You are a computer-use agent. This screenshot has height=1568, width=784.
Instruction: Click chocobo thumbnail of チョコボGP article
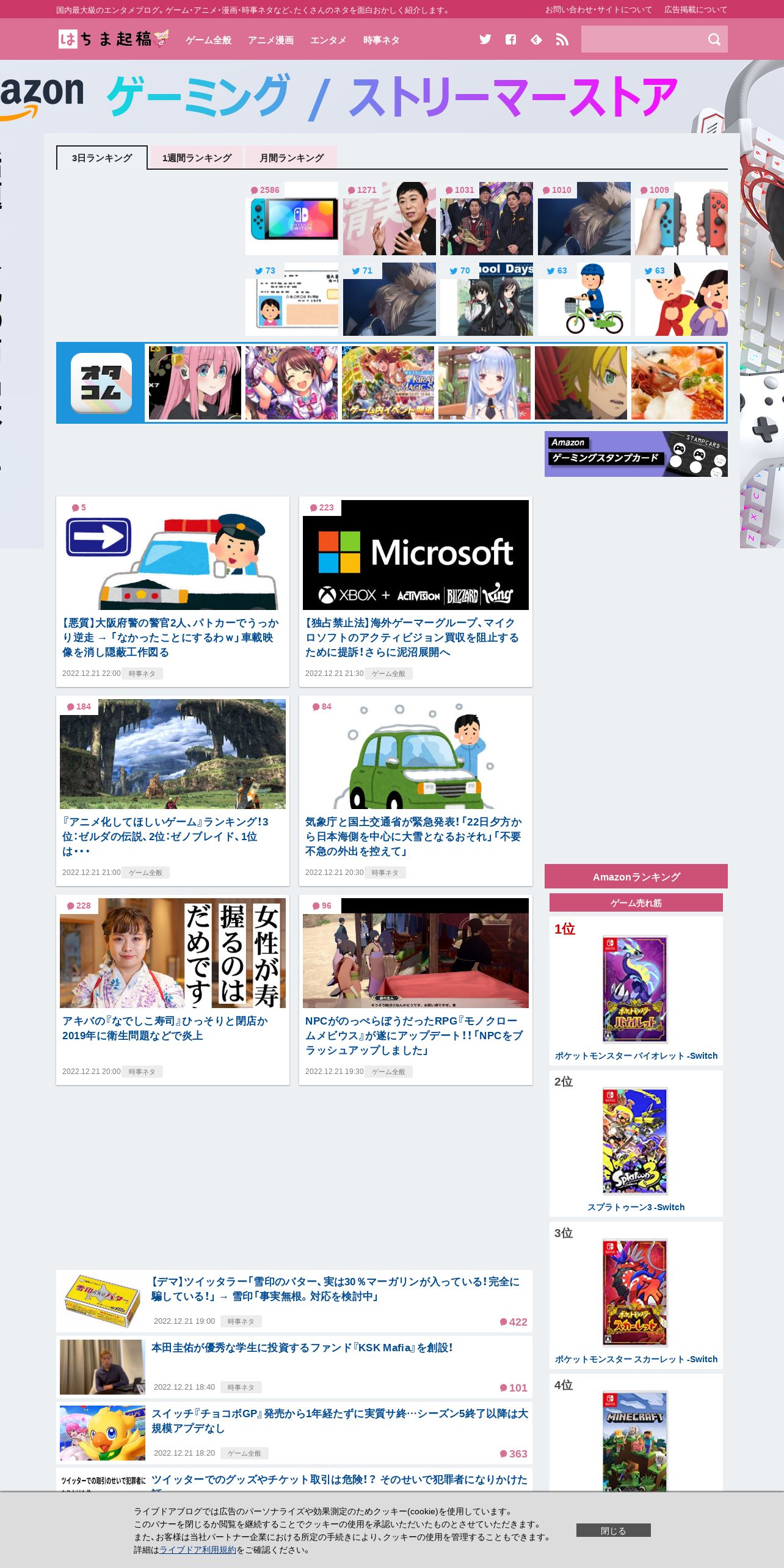tap(103, 1432)
